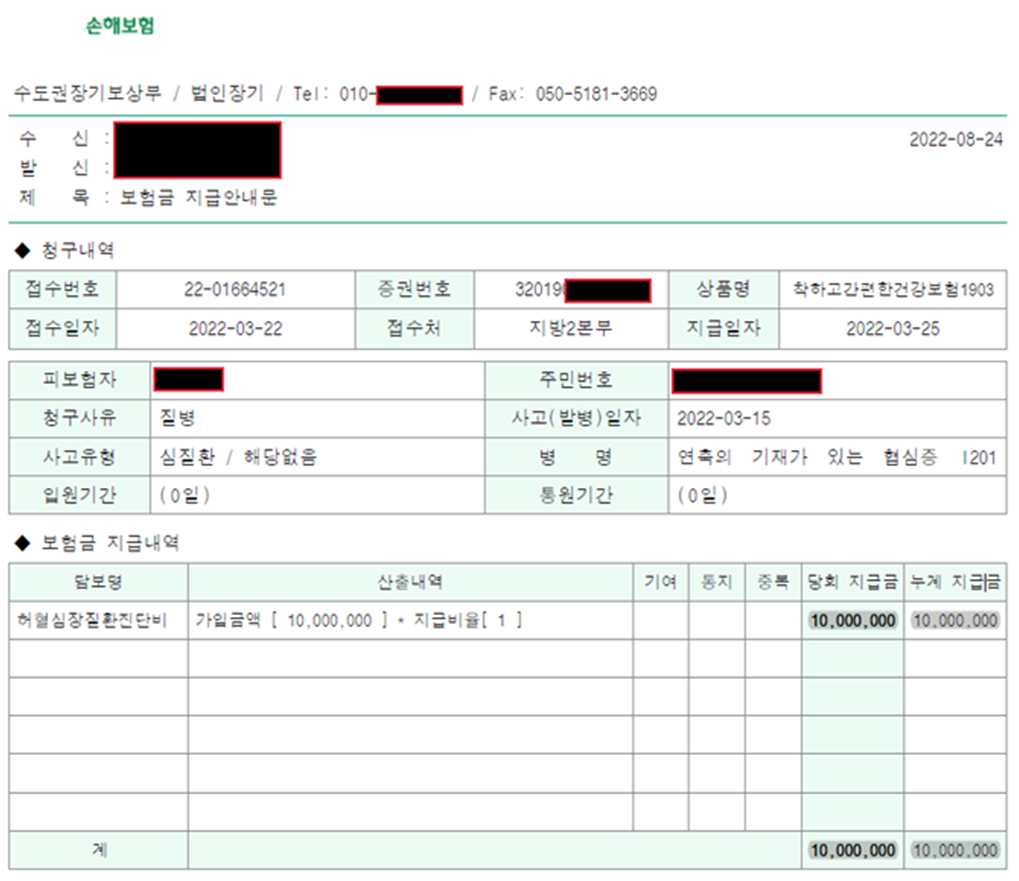Click the document date 2022-08-24
Viewport: 1019px width, 881px height.
click(x=955, y=140)
